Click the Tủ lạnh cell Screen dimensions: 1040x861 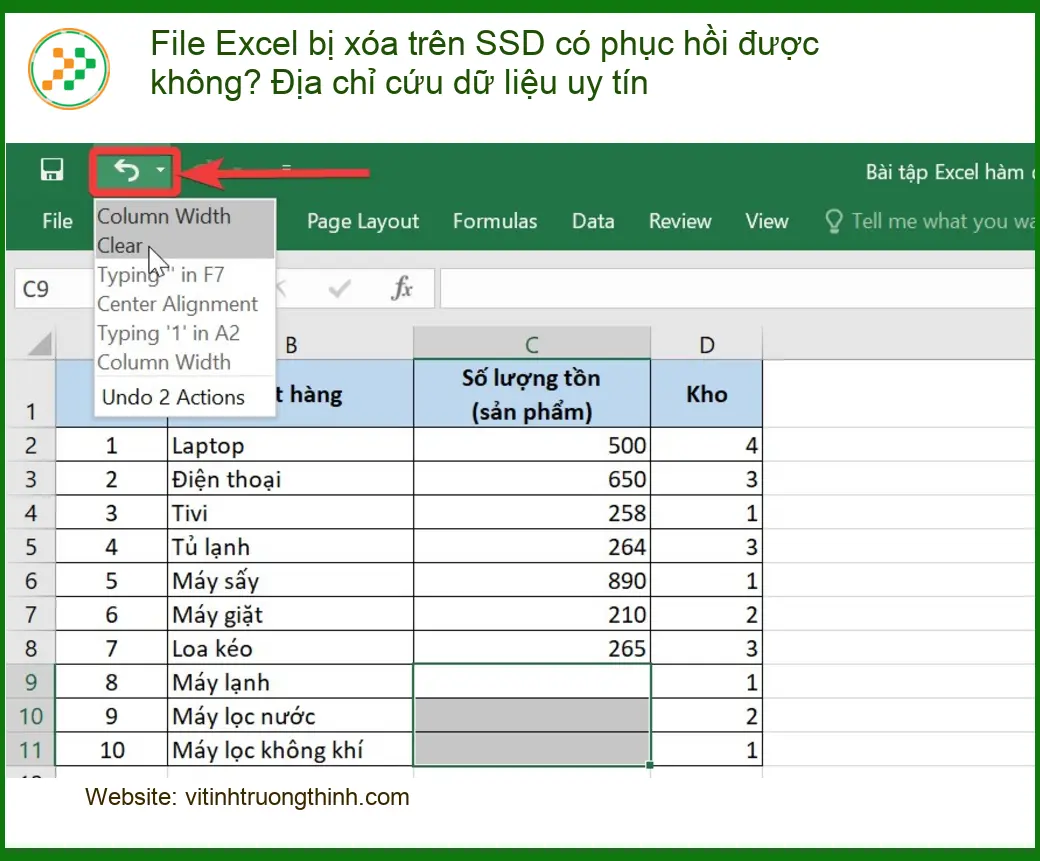tap(291, 547)
